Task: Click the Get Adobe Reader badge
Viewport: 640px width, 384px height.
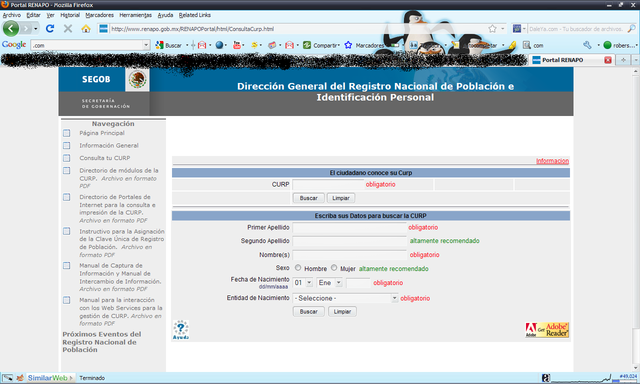Action: pos(547,330)
